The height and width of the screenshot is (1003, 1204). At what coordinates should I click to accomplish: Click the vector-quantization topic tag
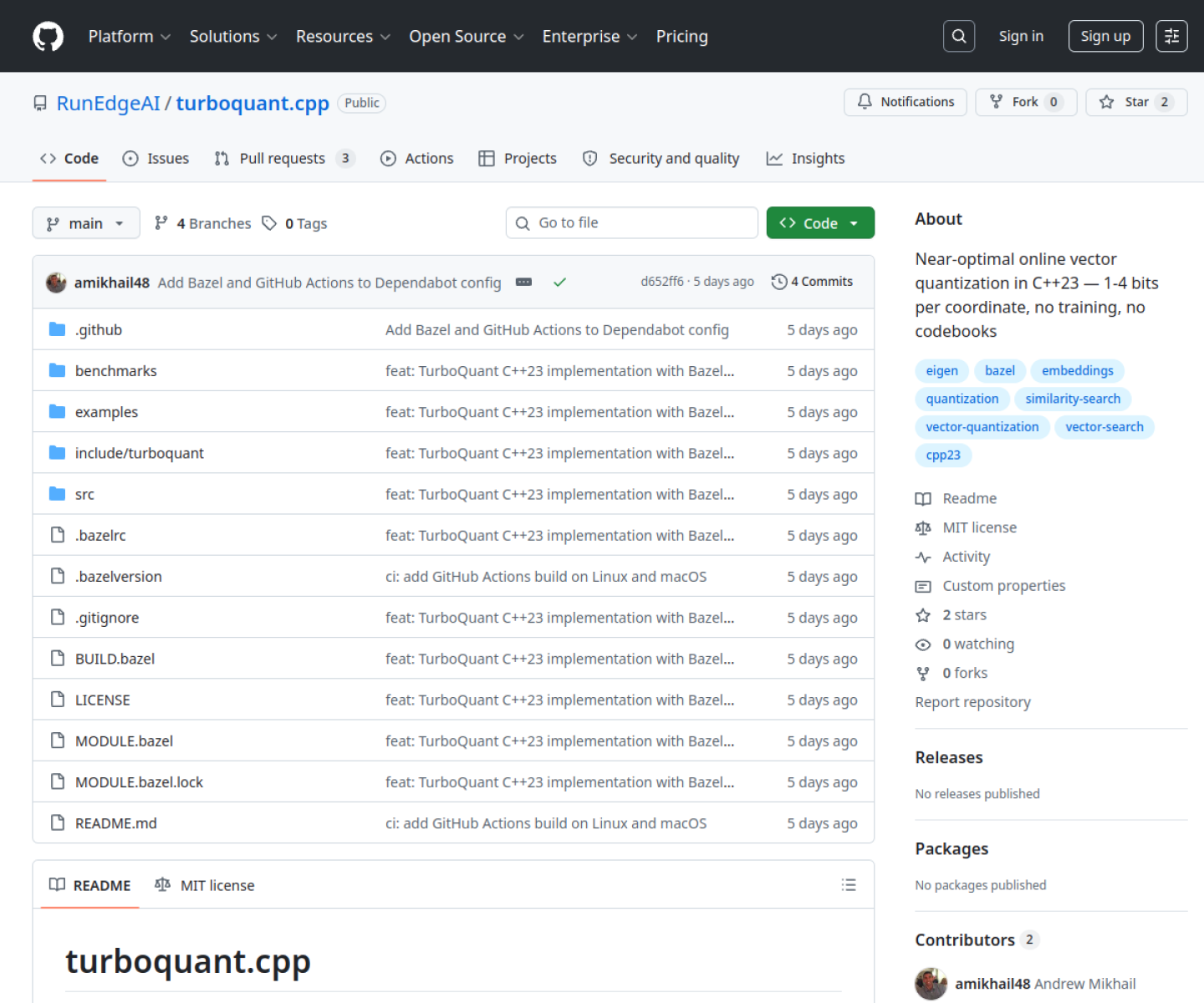pos(982,427)
